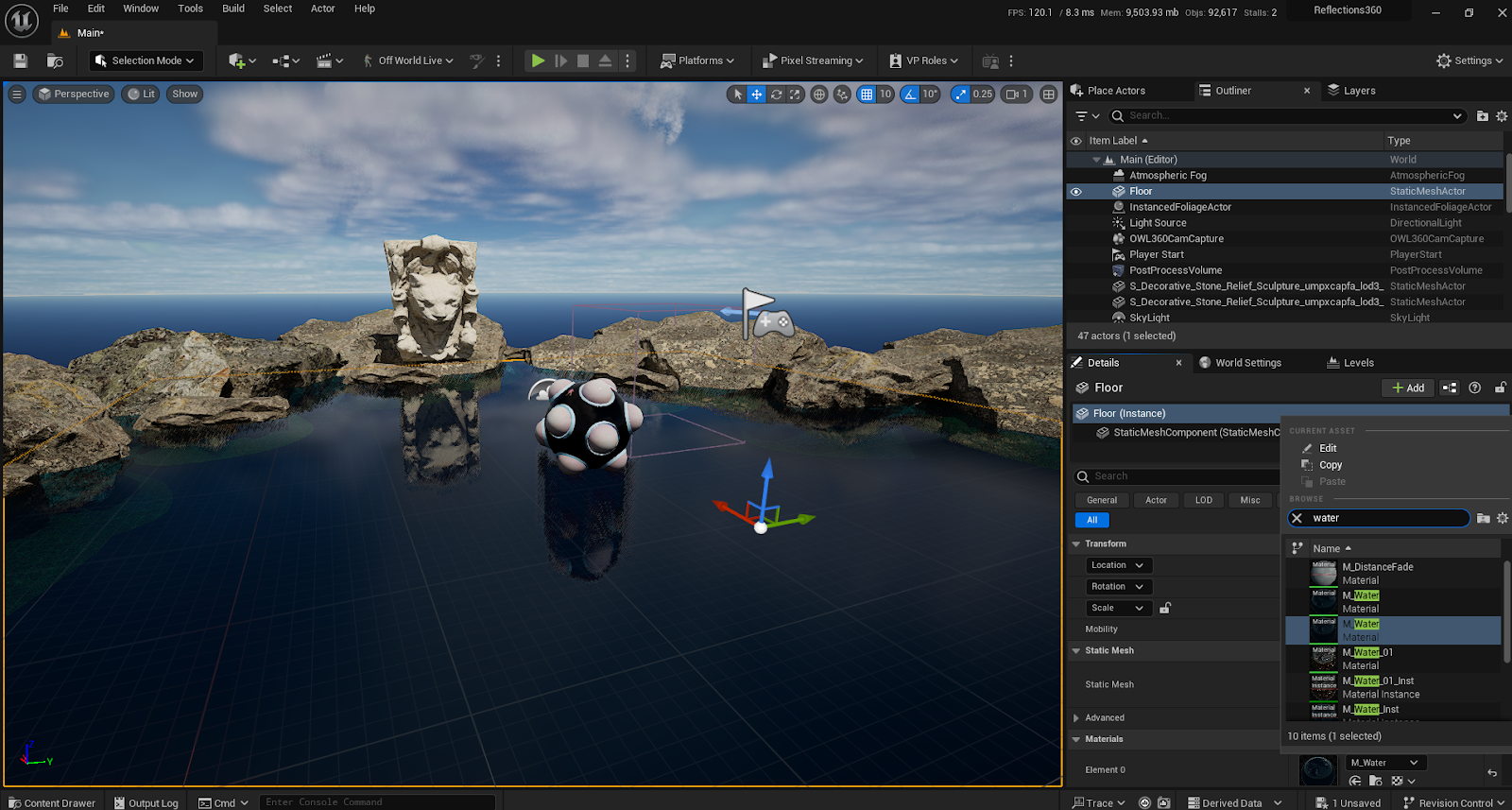
Task: Toggle the world/local coordinate globe icon
Action: [819, 95]
